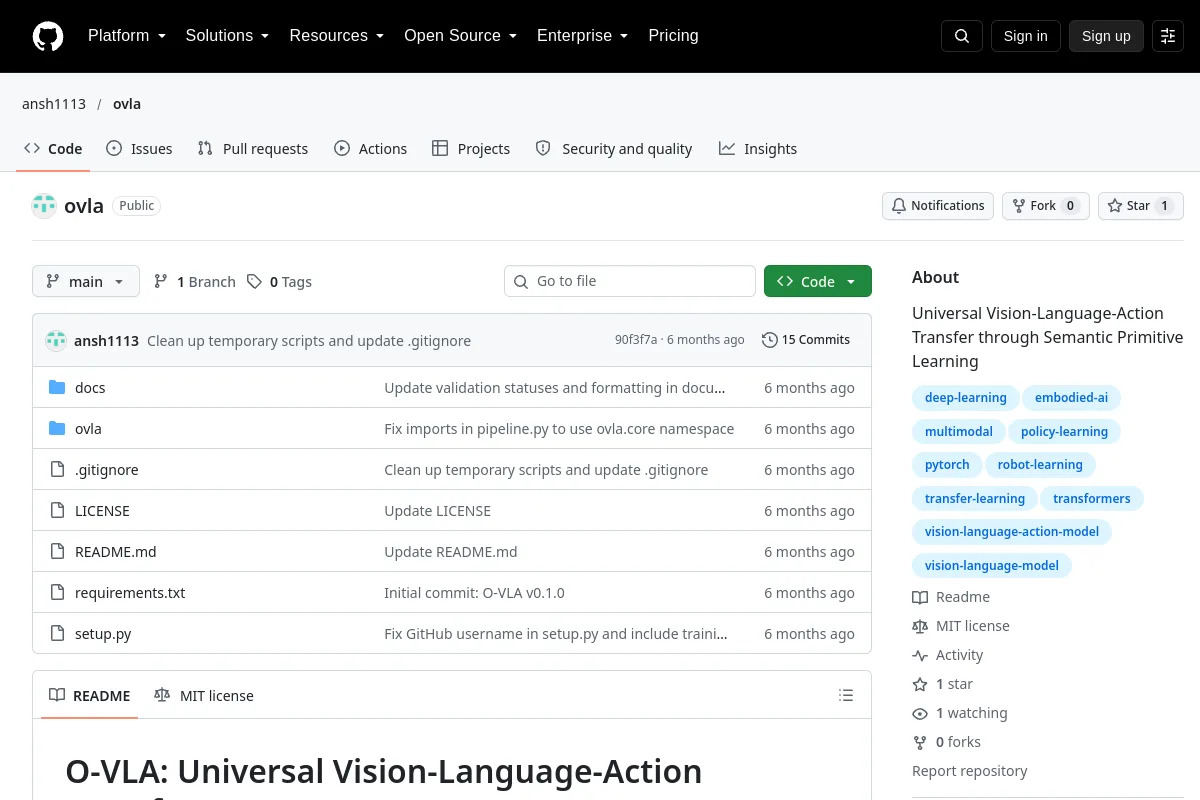The width and height of the screenshot is (1200, 800).
Task: Star the ovla repository
Action: 1141,206
